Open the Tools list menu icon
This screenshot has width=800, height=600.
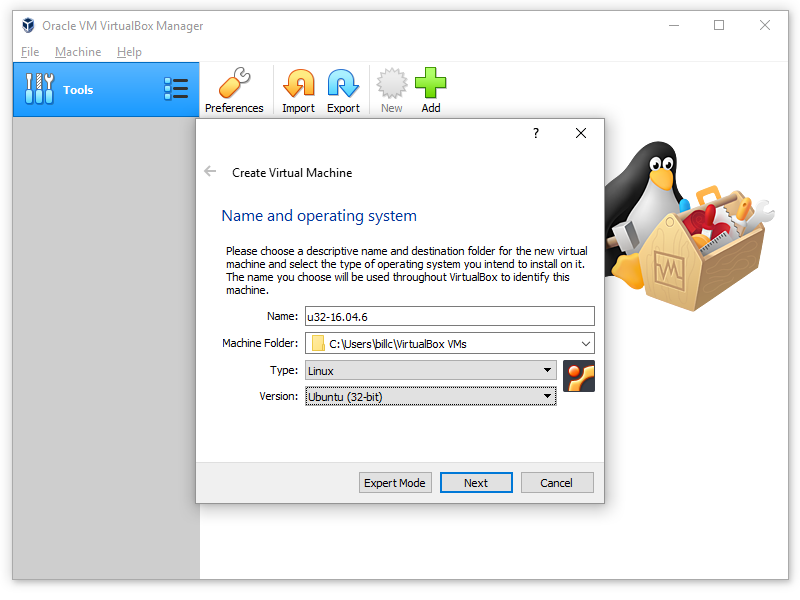click(176, 89)
